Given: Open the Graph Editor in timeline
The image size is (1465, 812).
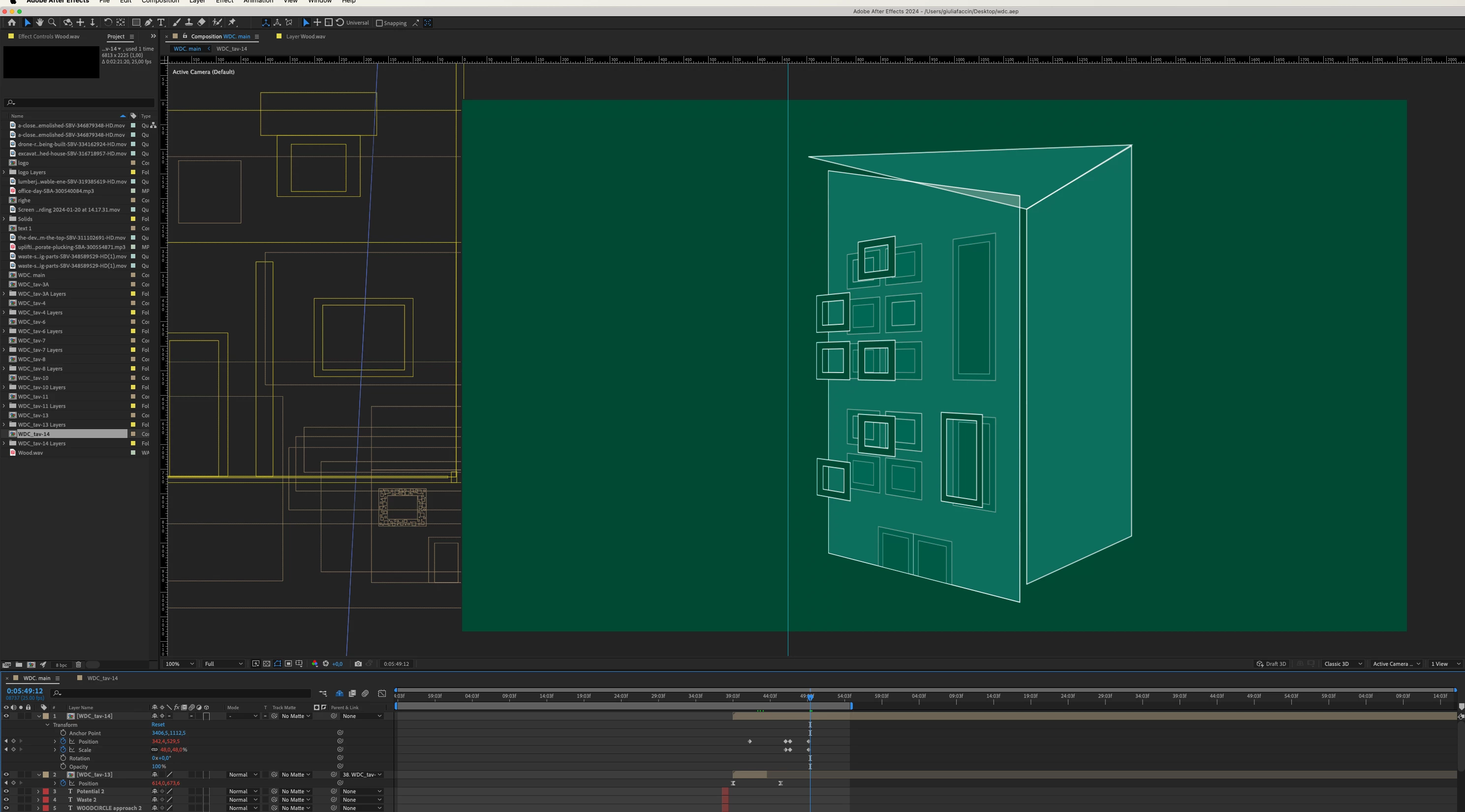Looking at the screenshot, I should [x=382, y=693].
